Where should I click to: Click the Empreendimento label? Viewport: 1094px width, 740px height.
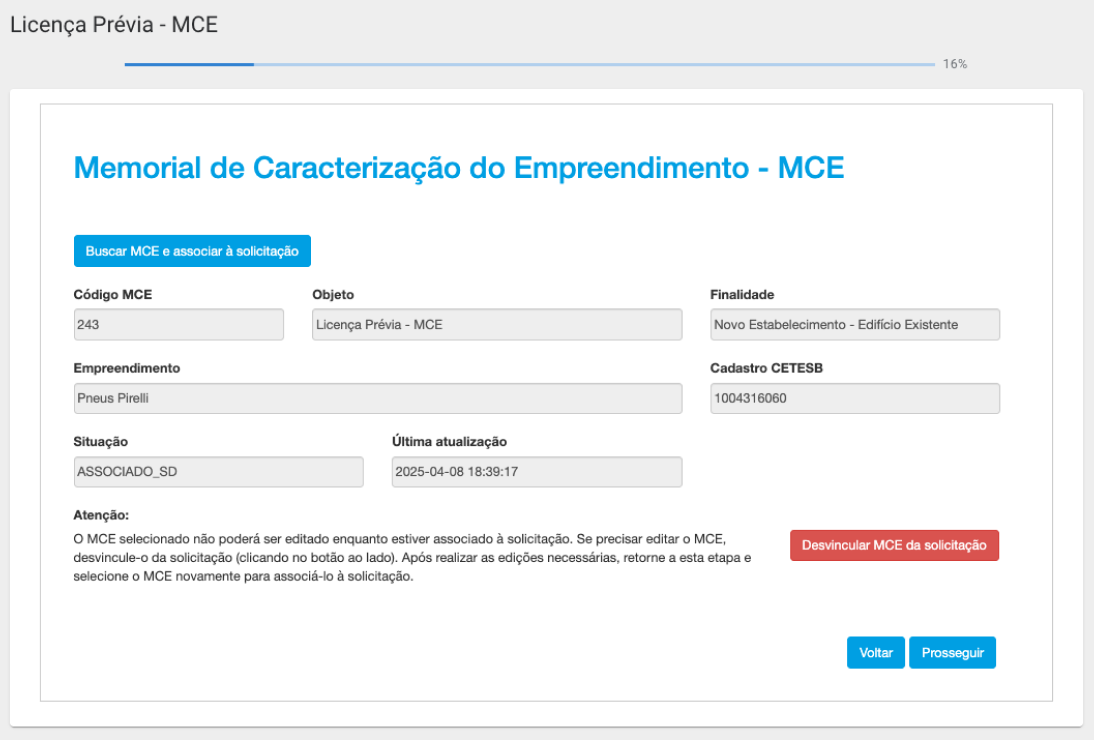click(x=126, y=368)
